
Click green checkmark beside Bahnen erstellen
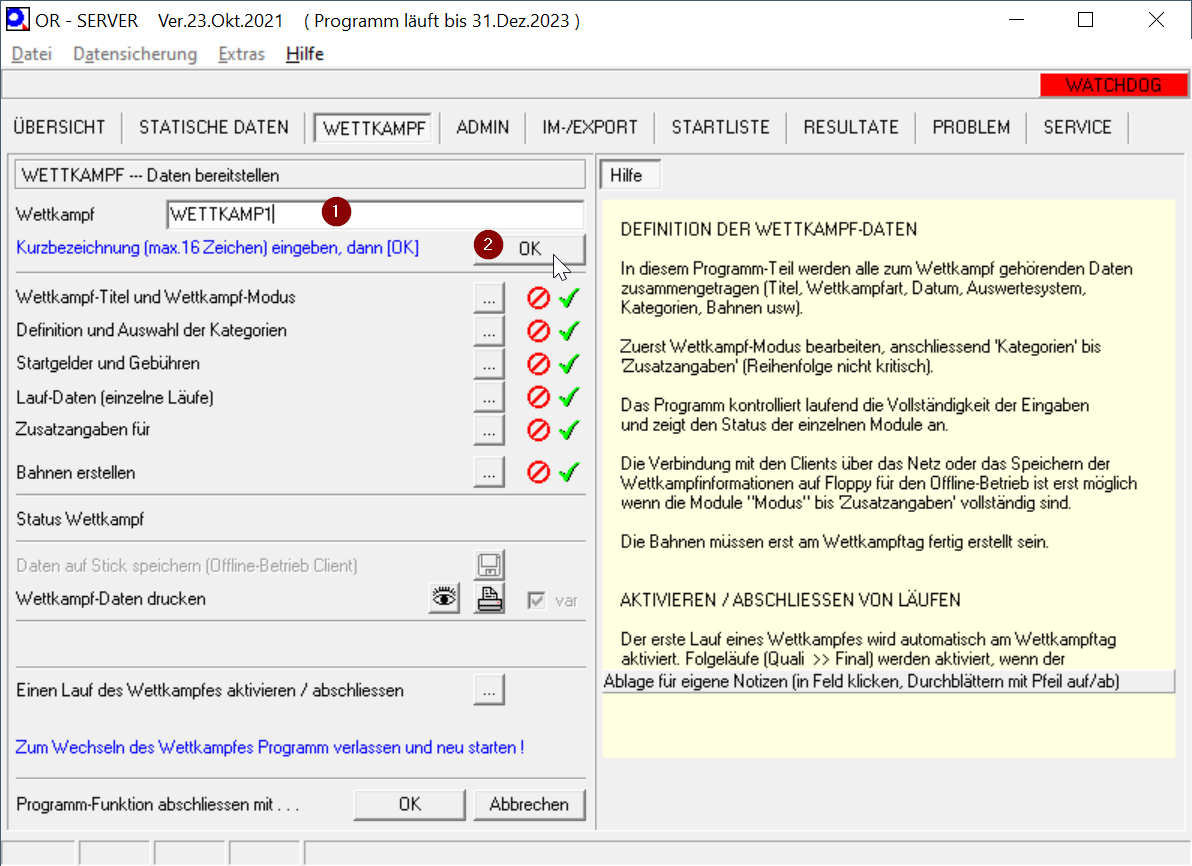point(570,472)
